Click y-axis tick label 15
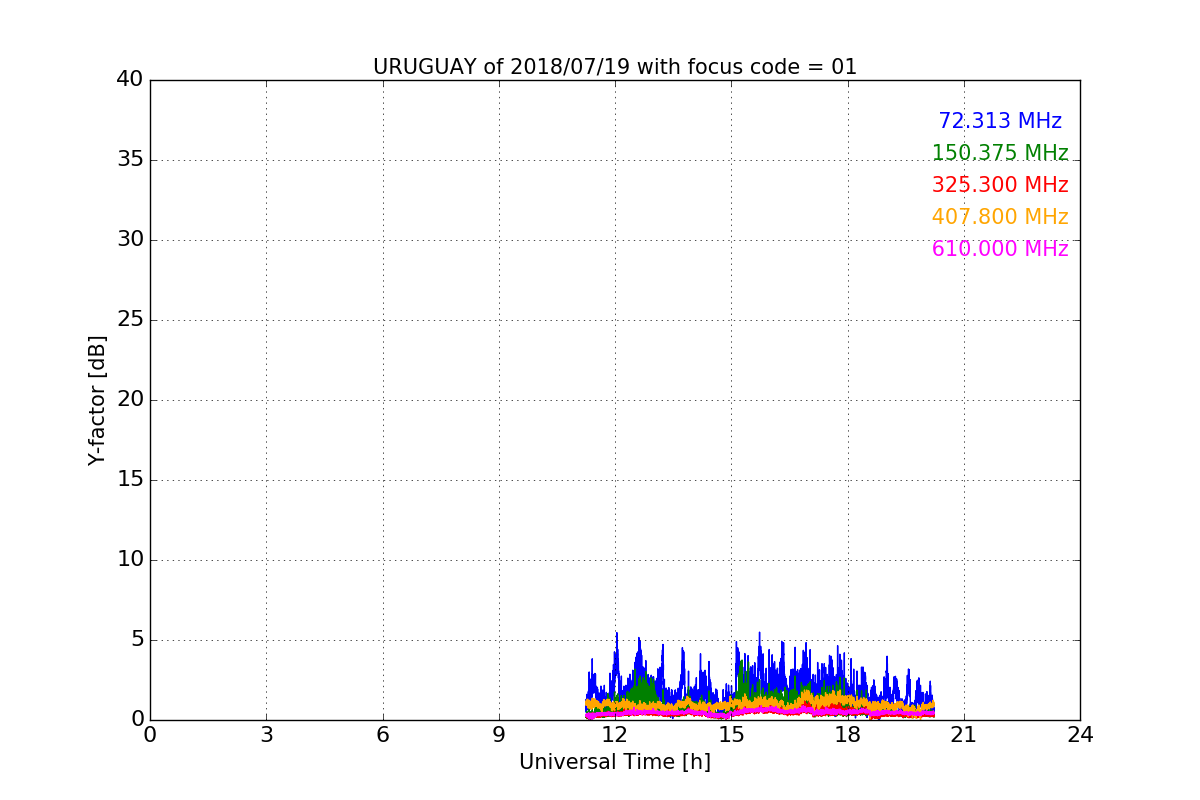Screen dimensions: 1200x800 tap(130, 480)
